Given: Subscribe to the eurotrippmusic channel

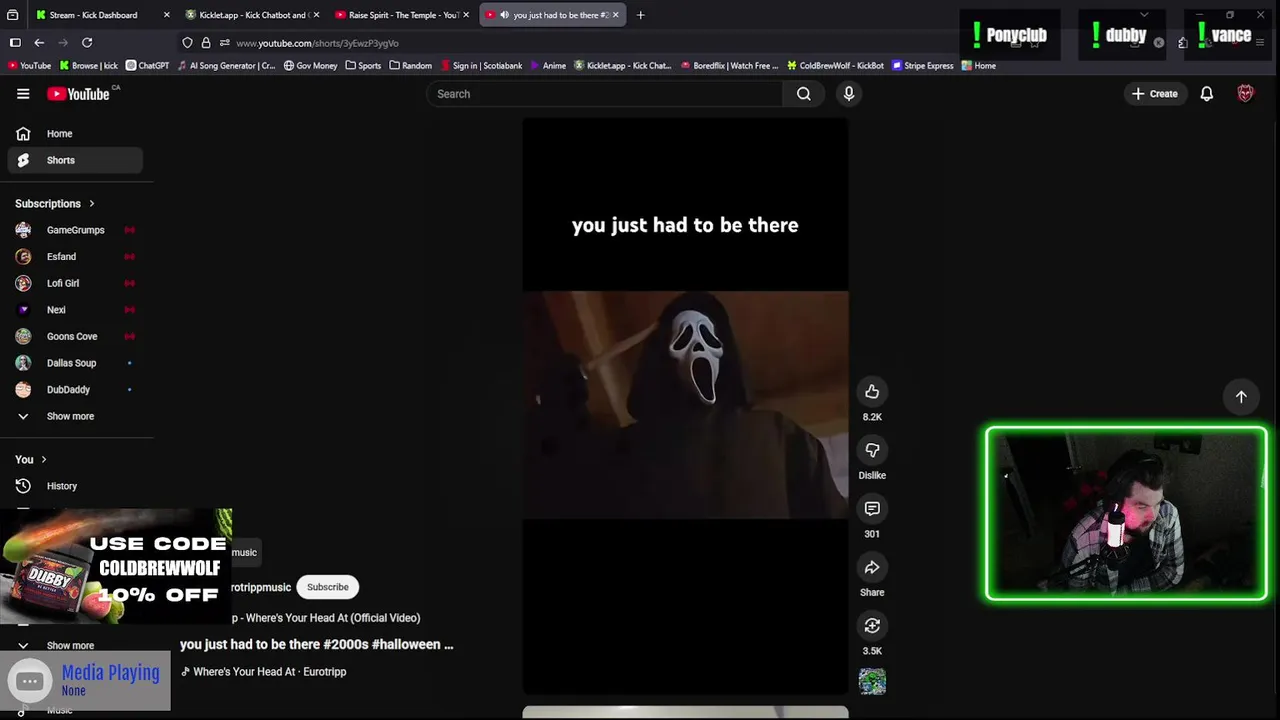Looking at the screenshot, I should point(328,587).
